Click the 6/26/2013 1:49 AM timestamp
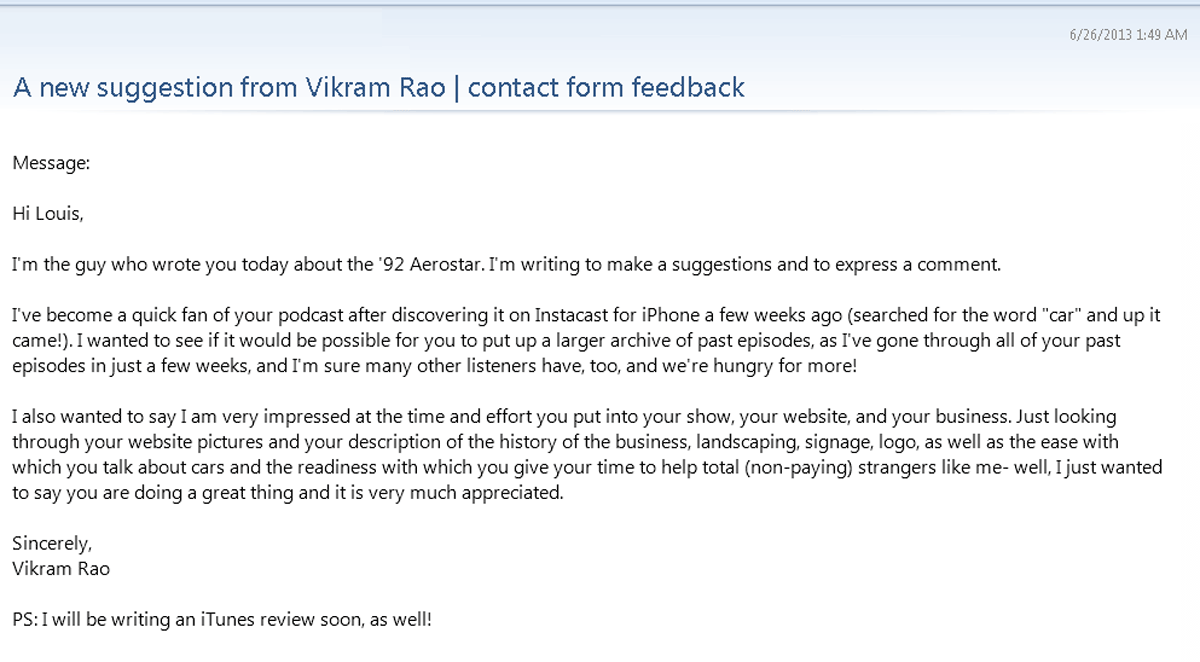The image size is (1200, 662). tap(1128, 35)
